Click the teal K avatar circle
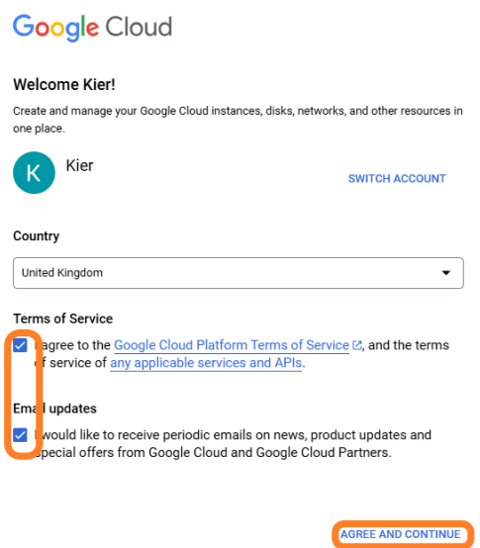The image size is (480, 548). point(34,173)
